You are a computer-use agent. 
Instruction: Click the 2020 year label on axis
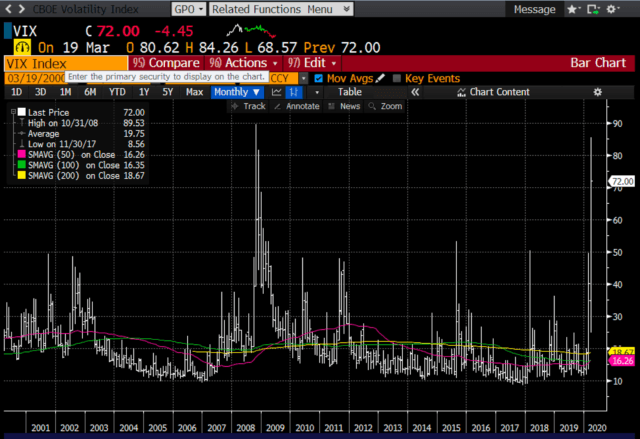click(597, 428)
